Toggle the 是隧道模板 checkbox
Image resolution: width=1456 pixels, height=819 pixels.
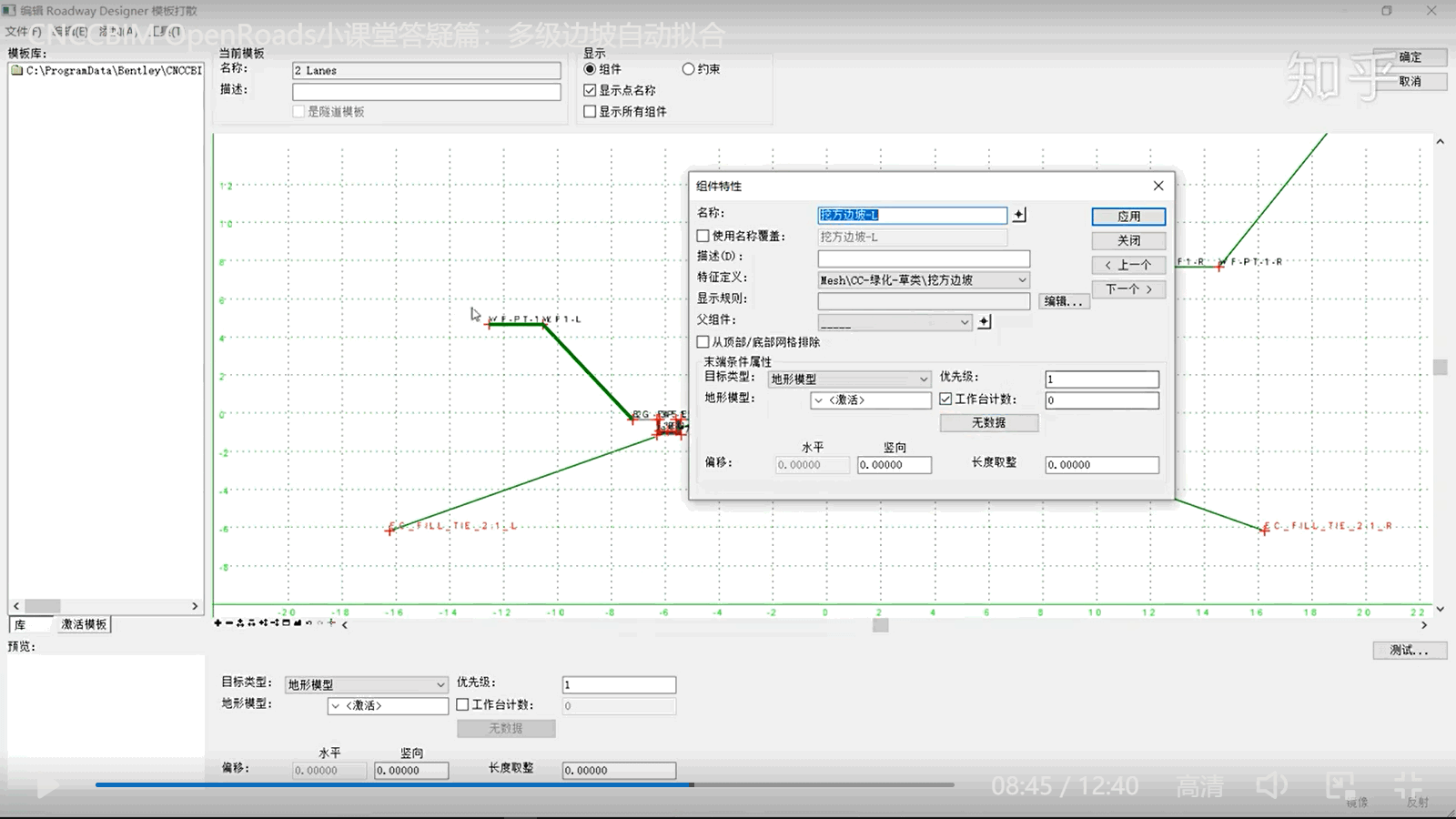(x=298, y=111)
